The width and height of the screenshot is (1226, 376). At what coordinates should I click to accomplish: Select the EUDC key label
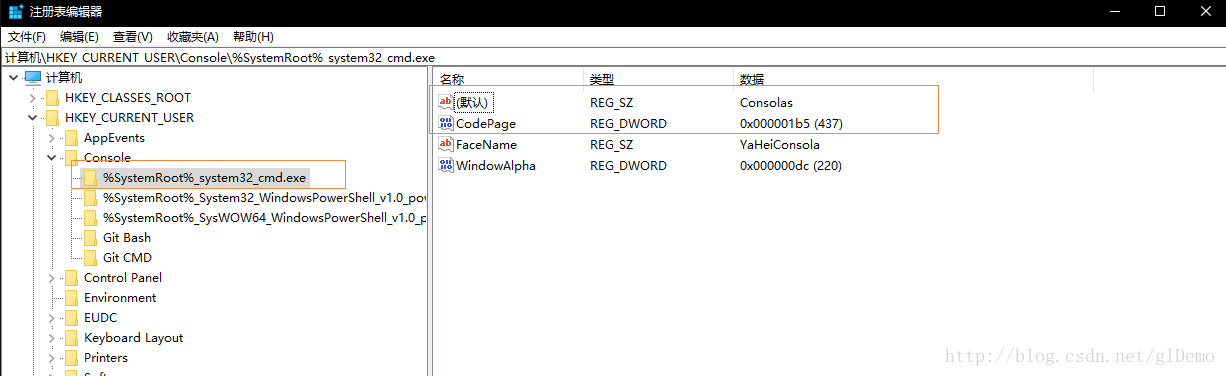100,318
